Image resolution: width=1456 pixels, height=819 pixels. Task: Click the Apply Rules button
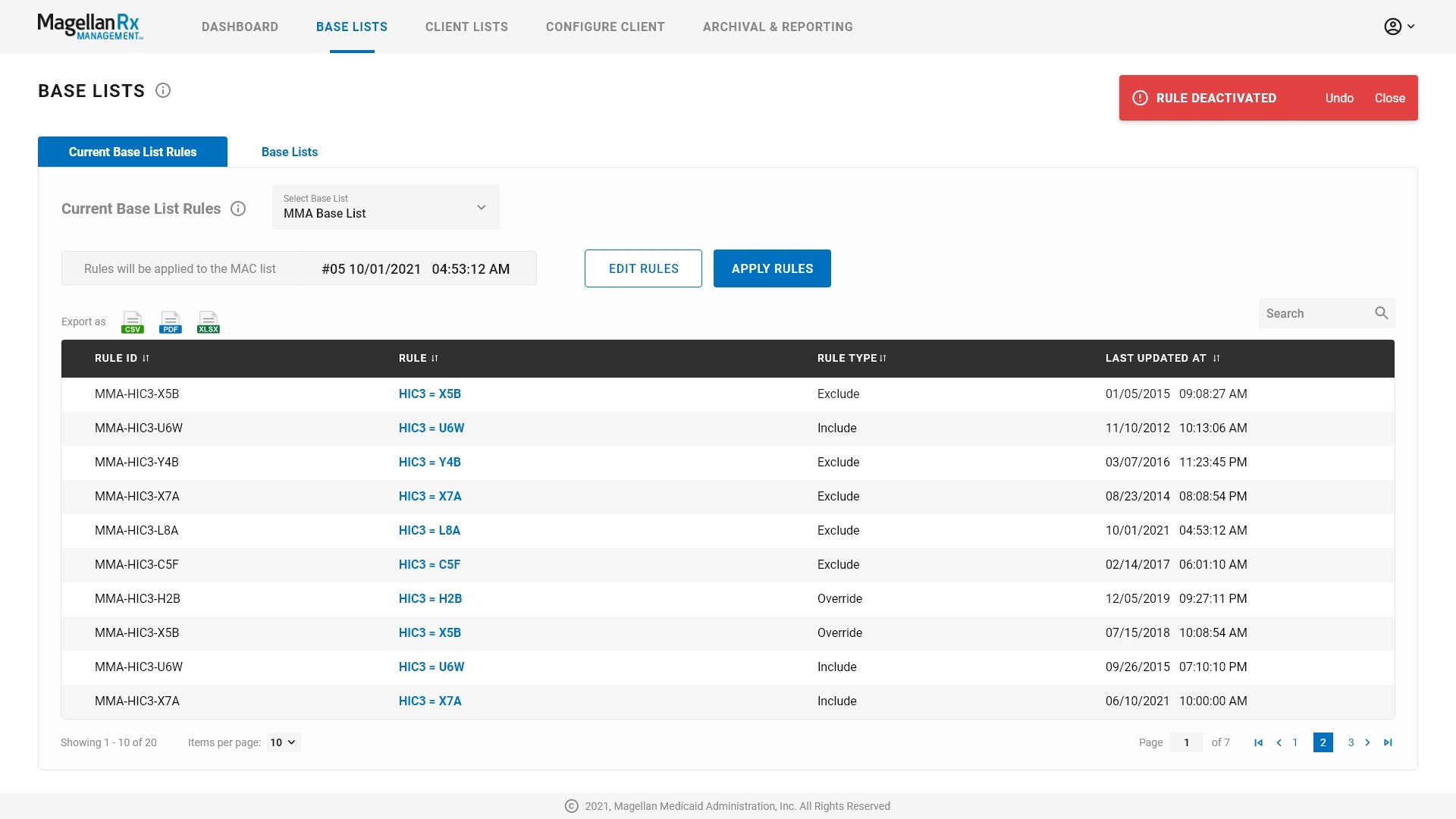pos(771,268)
